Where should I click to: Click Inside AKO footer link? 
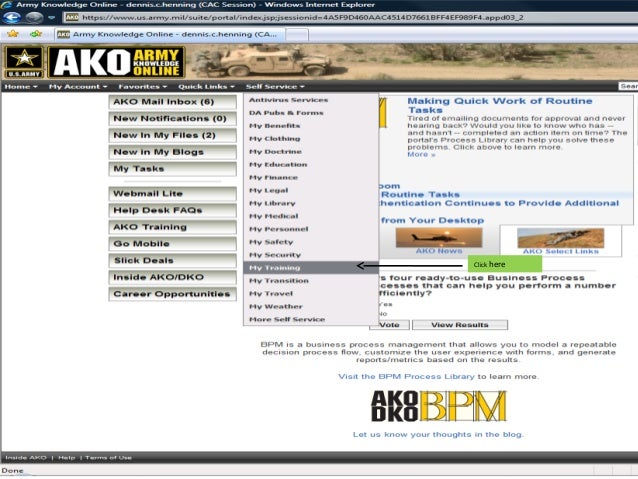[26, 457]
